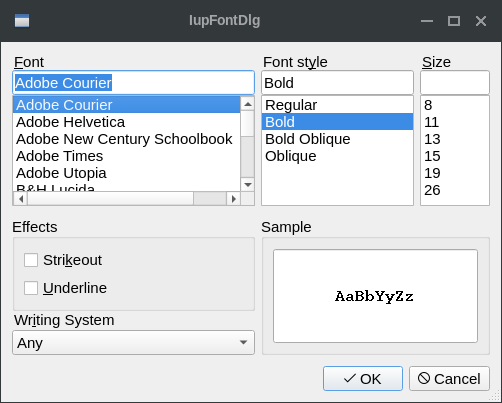Enable the Strikeout checkbox
The width and height of the screenshot is (502, 403).
(31, 260)
